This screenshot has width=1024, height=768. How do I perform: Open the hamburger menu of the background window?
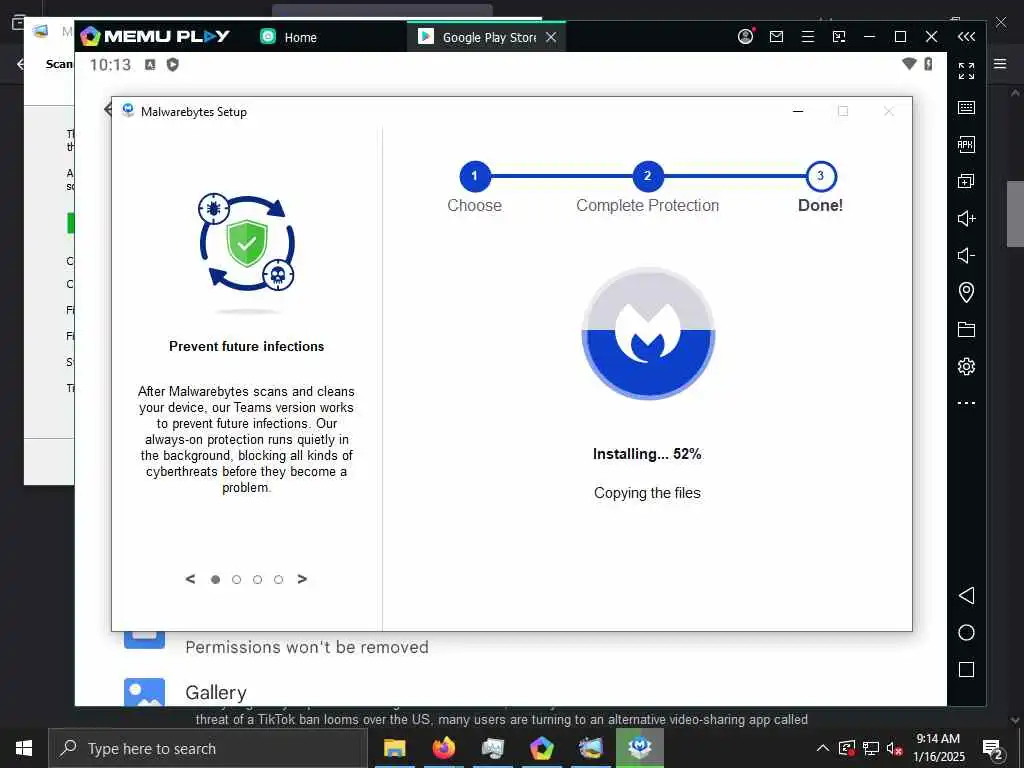1000,63
